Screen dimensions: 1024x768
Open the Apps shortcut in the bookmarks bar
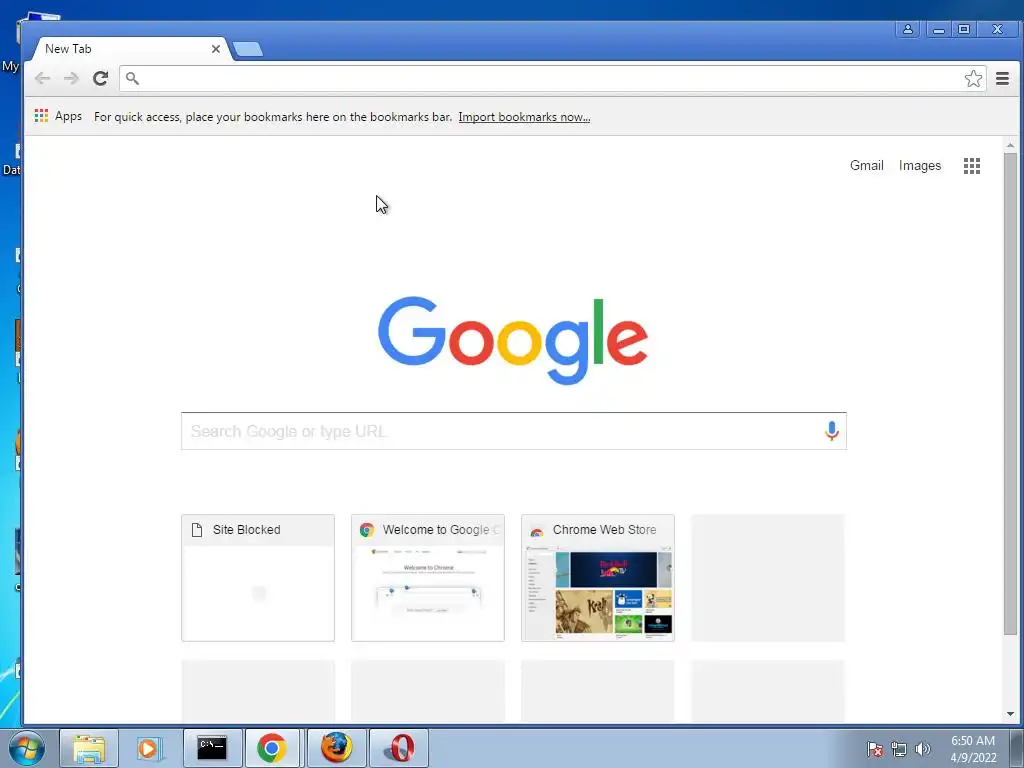(58, 116)
